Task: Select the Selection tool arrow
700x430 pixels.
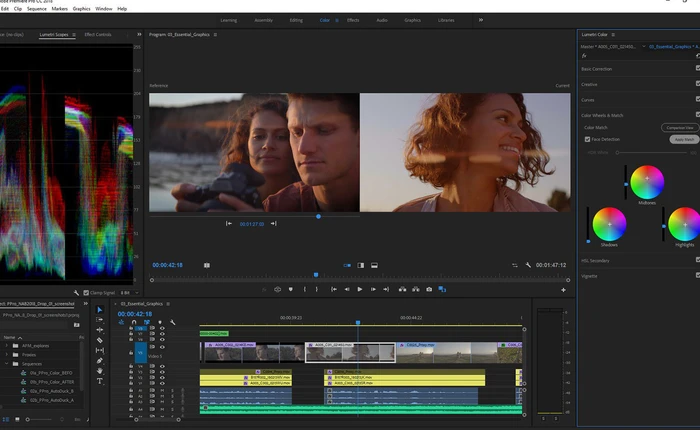Action: coord(100,309)
